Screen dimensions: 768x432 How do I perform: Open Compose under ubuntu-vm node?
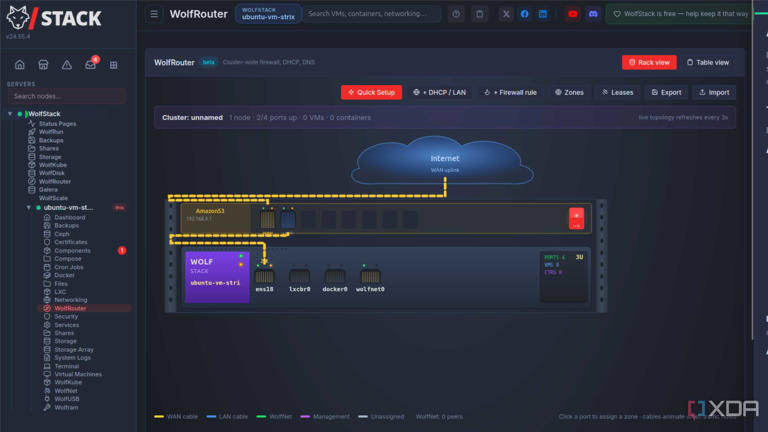tap(68, 259)
